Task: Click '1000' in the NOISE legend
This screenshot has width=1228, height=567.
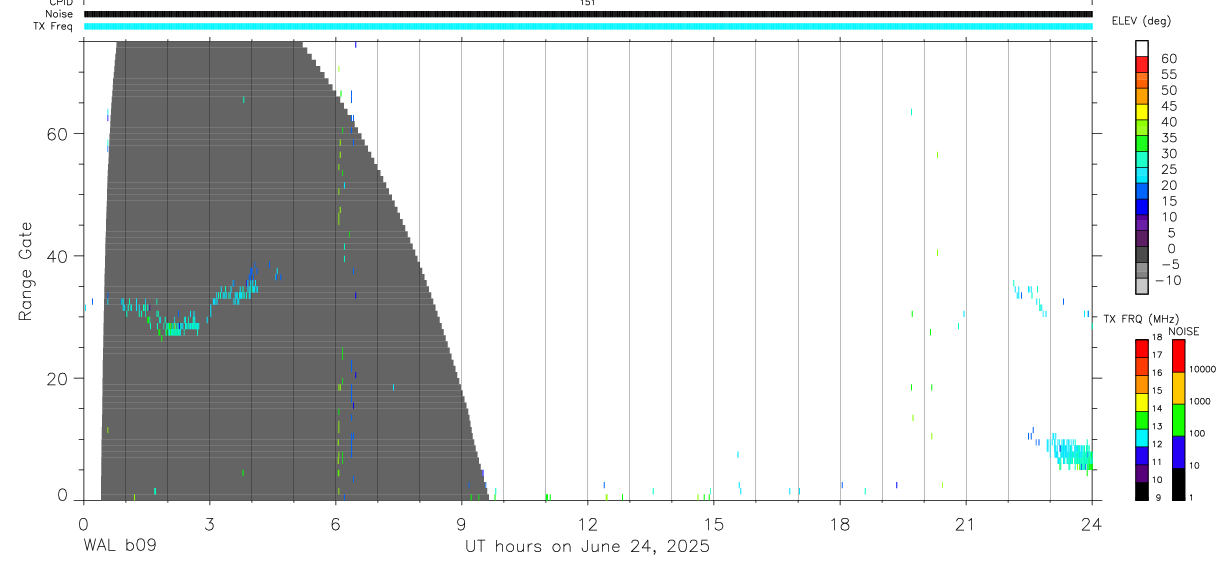Action: click(1201, 401)
